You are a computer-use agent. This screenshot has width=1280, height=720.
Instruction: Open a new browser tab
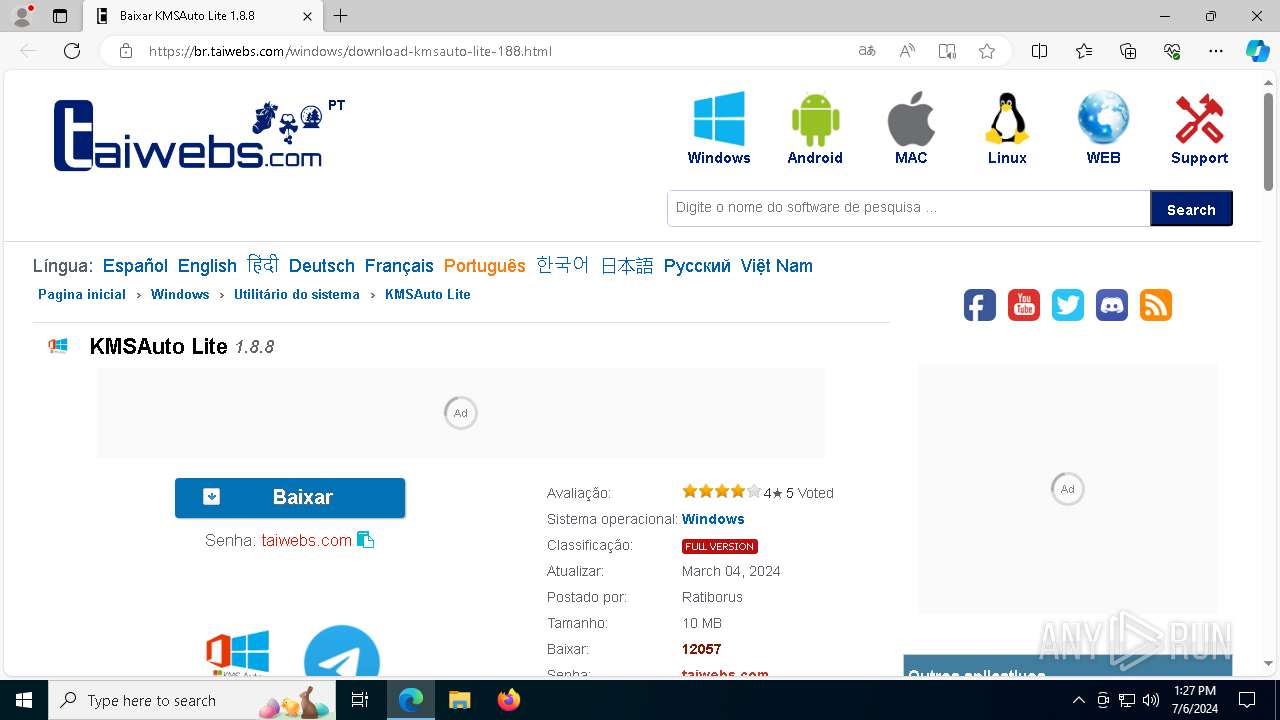pos(341,16)
